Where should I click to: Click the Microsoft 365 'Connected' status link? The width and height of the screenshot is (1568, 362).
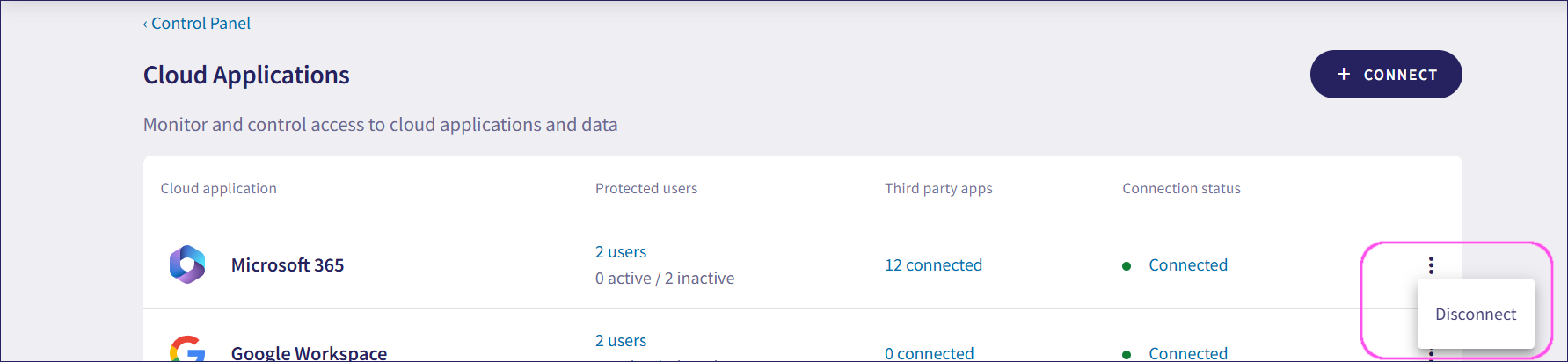(1187, 265)
